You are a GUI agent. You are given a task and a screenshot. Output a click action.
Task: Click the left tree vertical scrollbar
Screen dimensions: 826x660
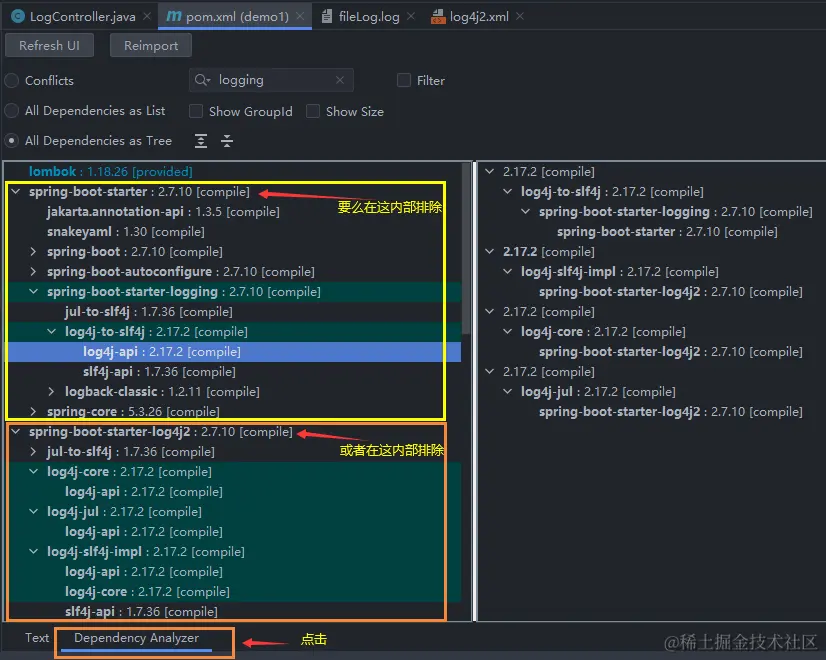(466, 248)
